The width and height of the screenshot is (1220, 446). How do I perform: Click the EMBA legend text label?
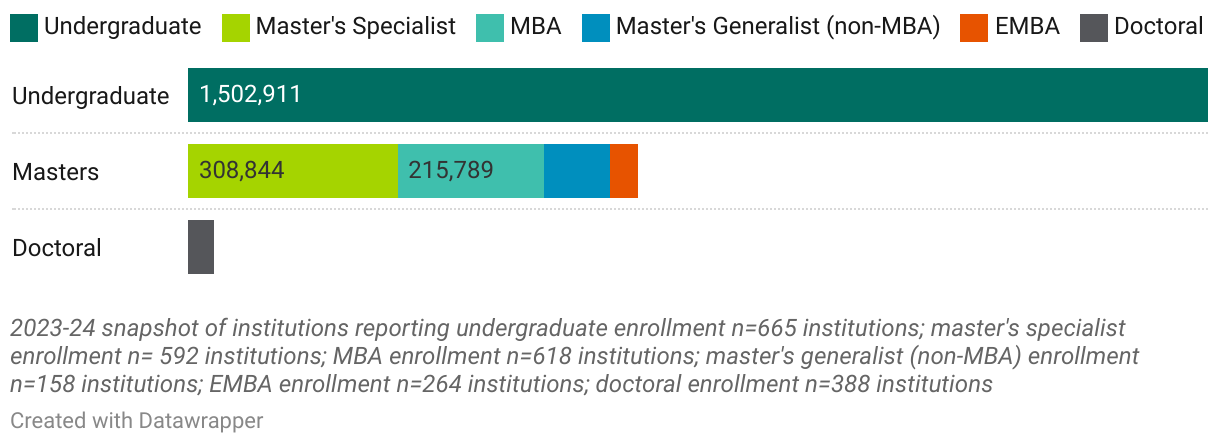pyautogui.click(x=1027, y=27)
